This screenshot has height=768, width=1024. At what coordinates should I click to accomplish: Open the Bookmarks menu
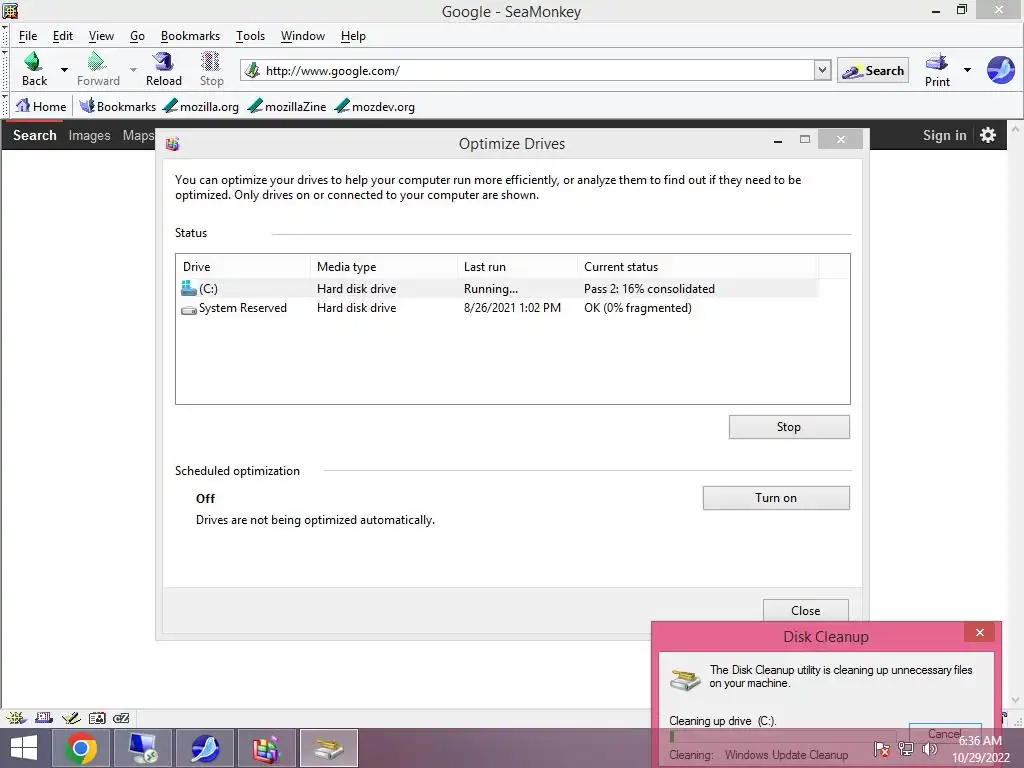click(x=190, y=36)
